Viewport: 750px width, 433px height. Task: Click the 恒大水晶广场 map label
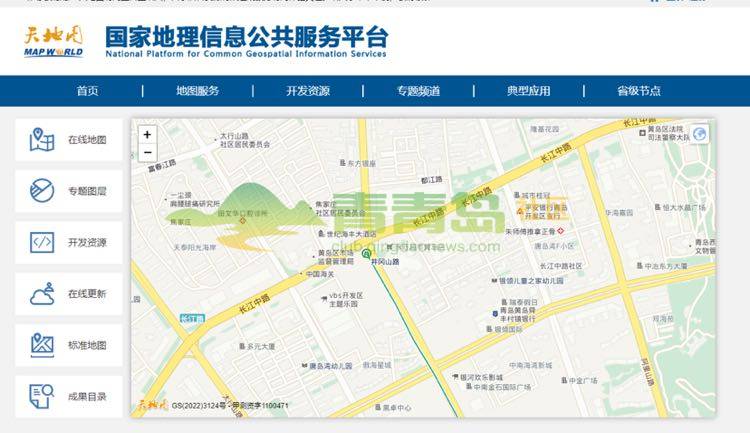684,207
